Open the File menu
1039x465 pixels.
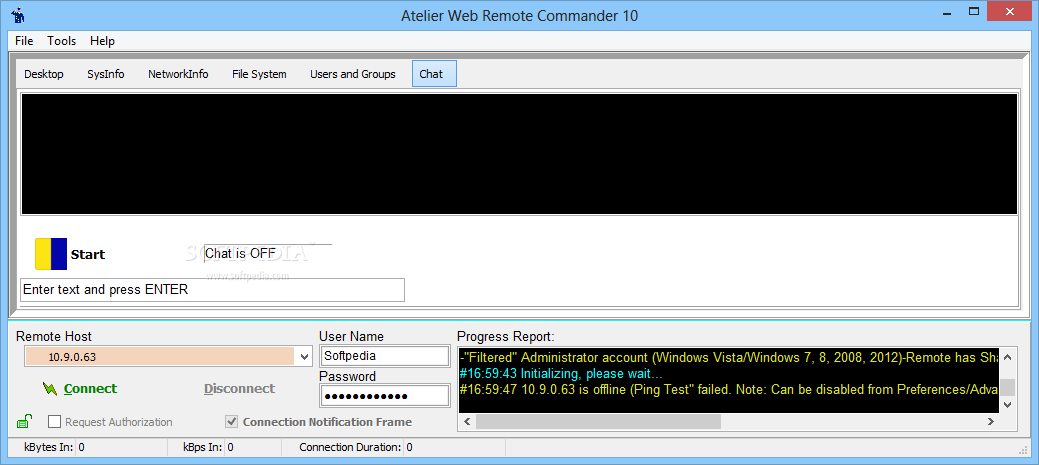(24, 41)
